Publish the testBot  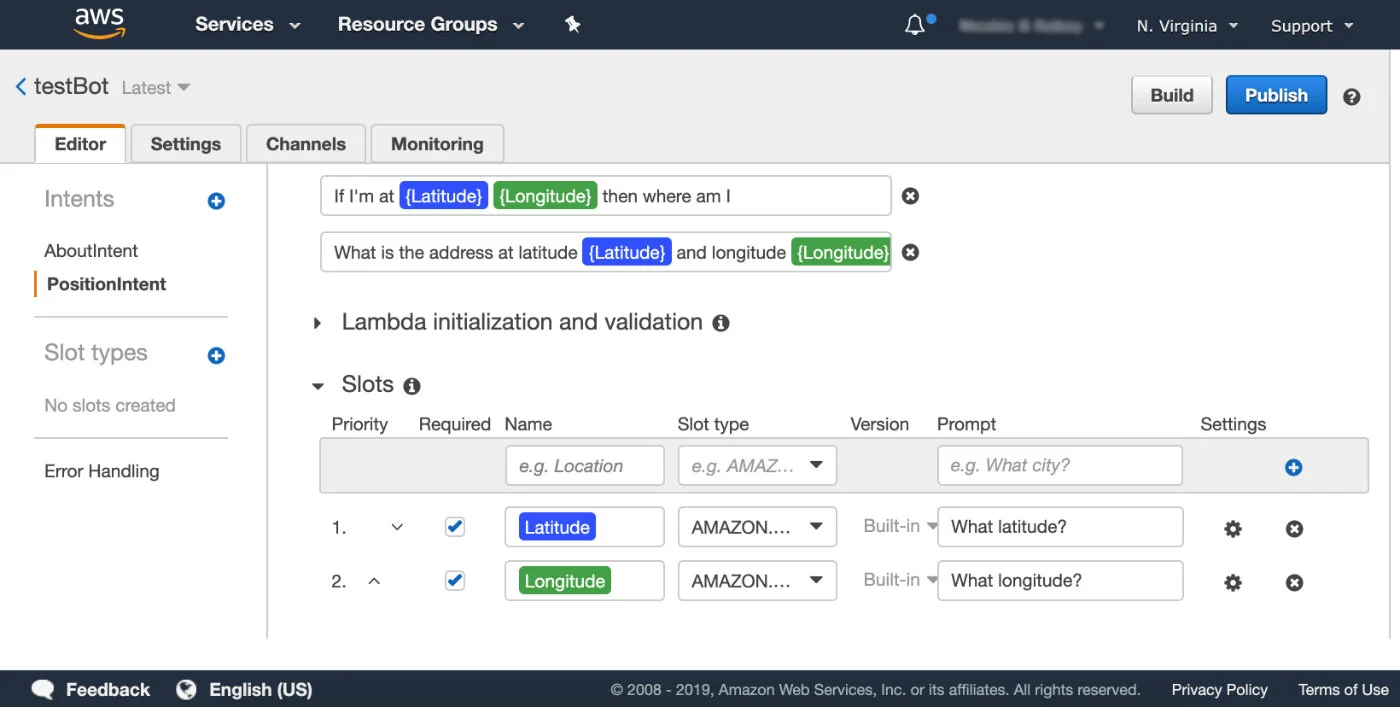(1276, 95)
